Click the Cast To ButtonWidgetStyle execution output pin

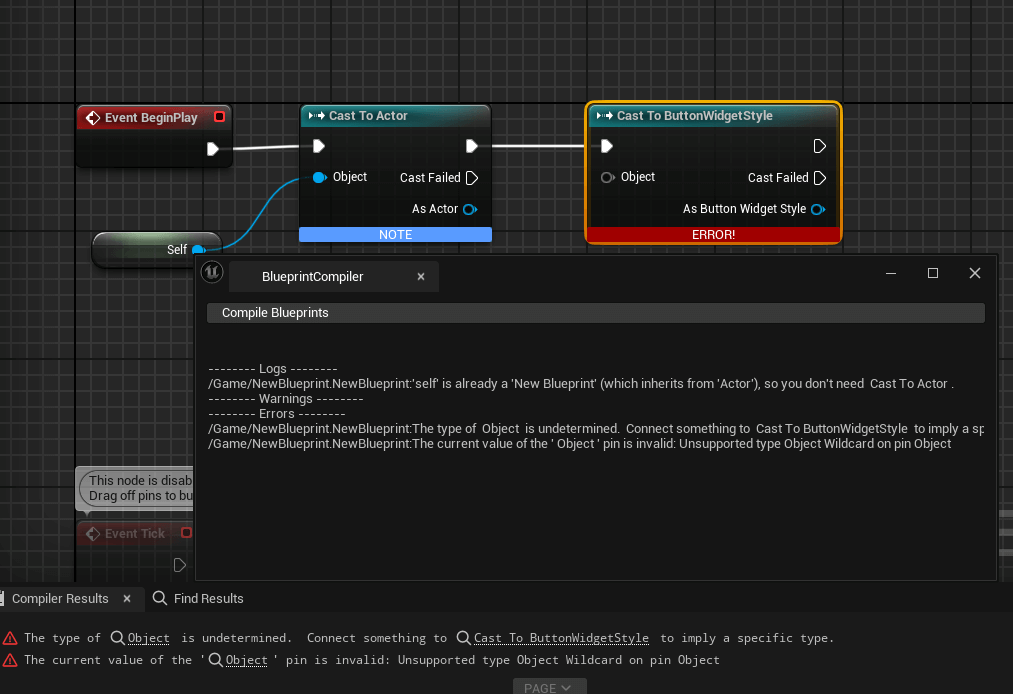pyautogui.click(x=819, y=147)
